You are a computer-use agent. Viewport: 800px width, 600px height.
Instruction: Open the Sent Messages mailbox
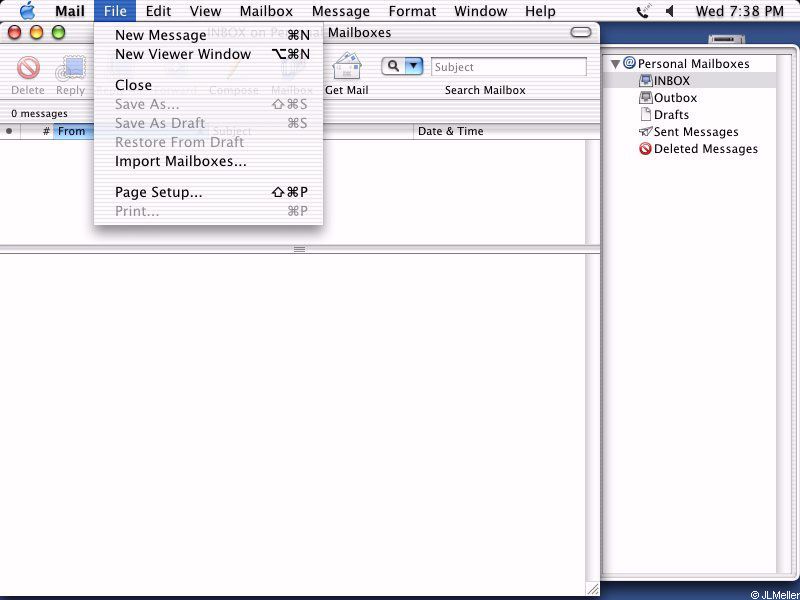tap(688, 132)
